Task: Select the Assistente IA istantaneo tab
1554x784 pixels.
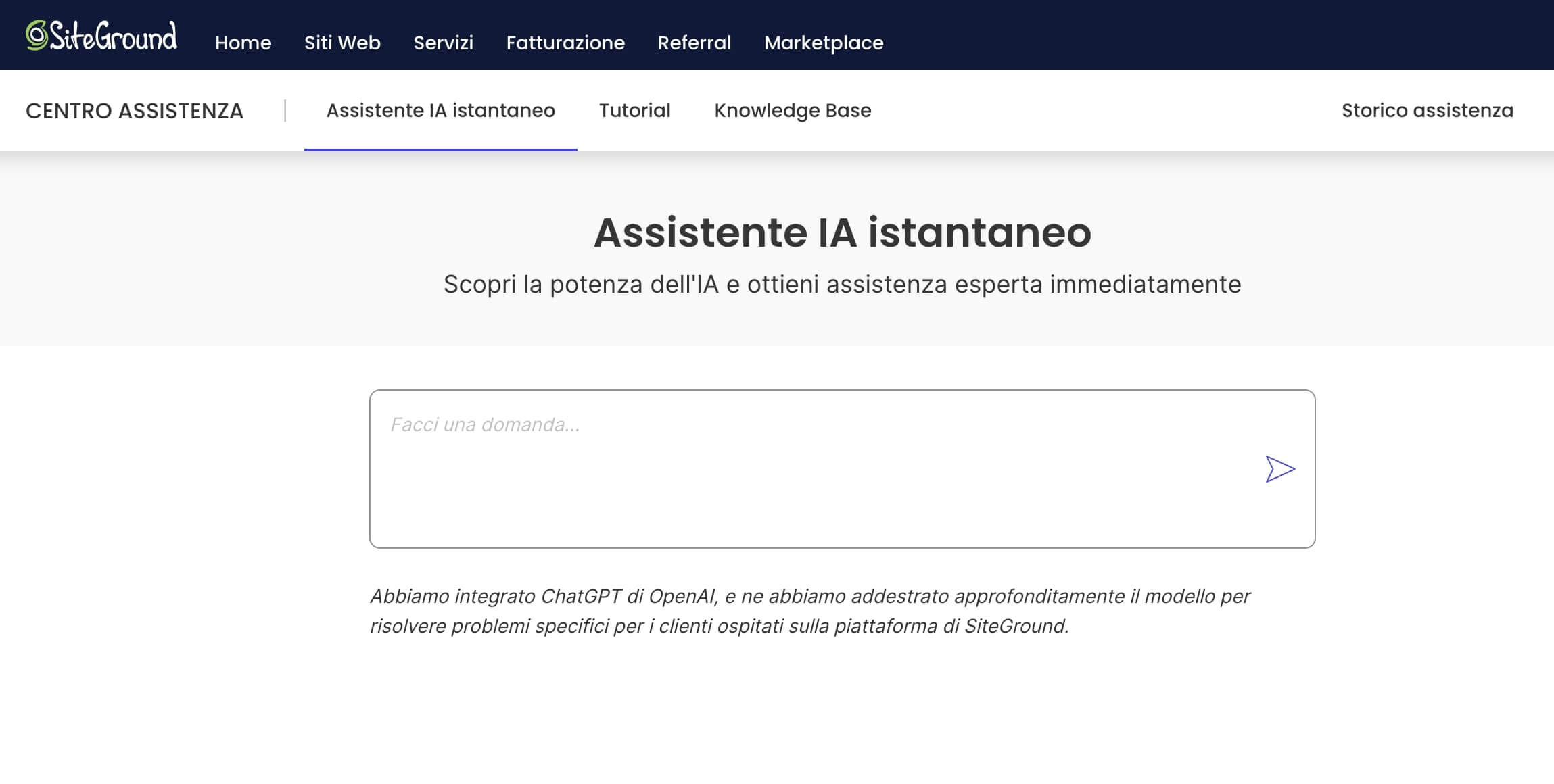Action: (441, 110)
